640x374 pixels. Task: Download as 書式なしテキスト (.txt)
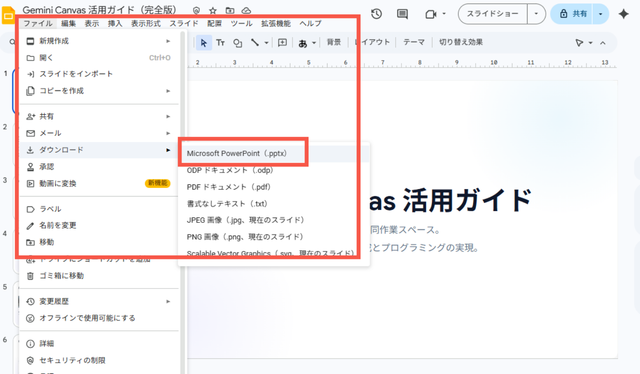click(274, 203)
